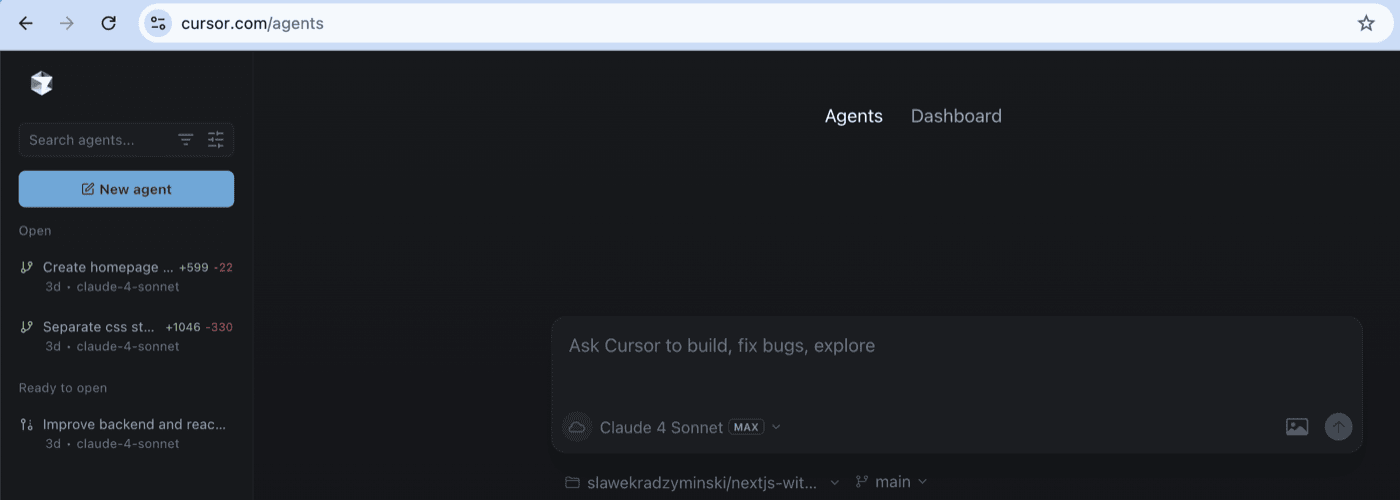Click the MAX mode badge
The image size is (1400, 500).
746,427
